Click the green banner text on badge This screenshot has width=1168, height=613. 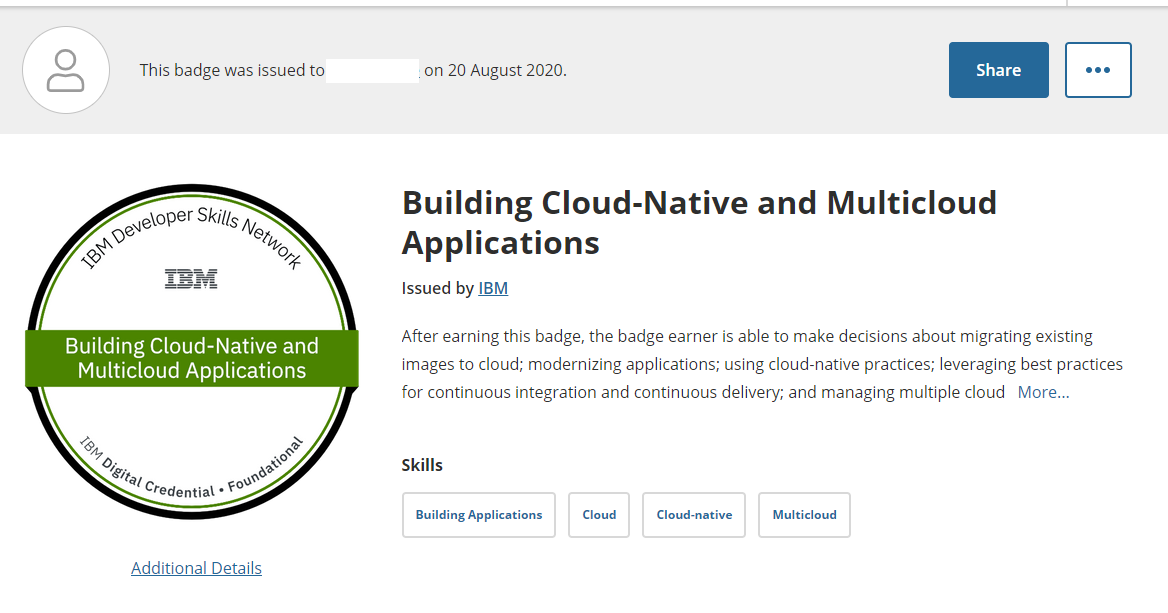click(x=192, y=358)
